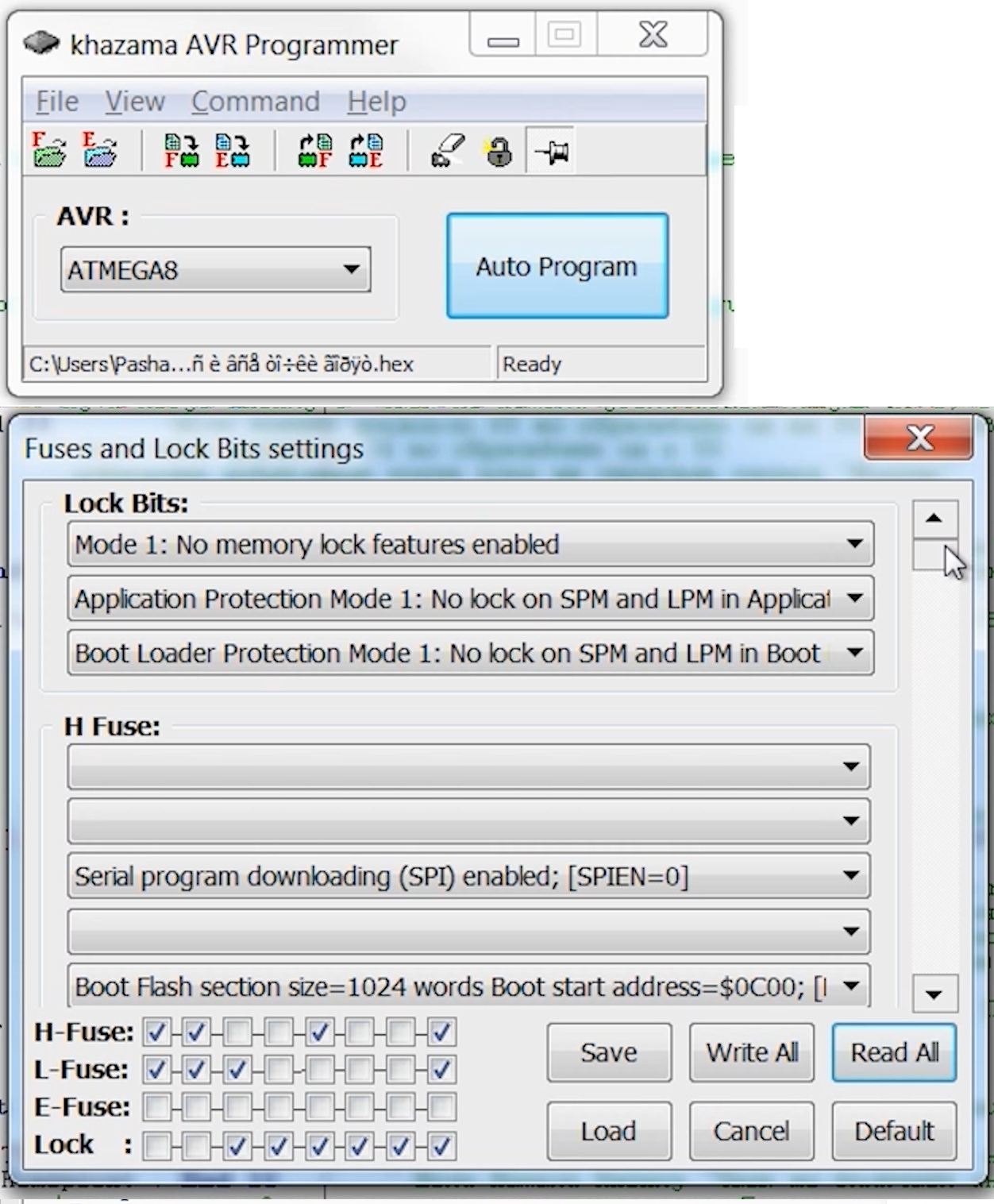Click the Read All button
Screen dimensions: 994x1204
[x=894, y=1052]
